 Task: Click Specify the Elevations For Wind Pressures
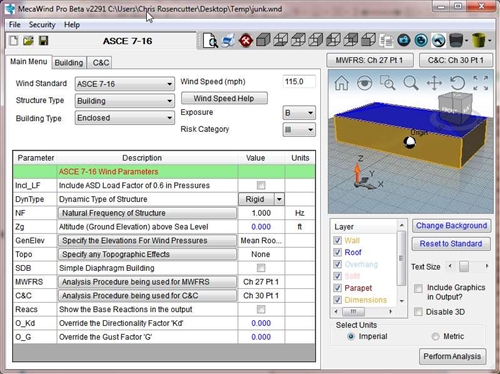pyautogui.click(x=147, y=241)
